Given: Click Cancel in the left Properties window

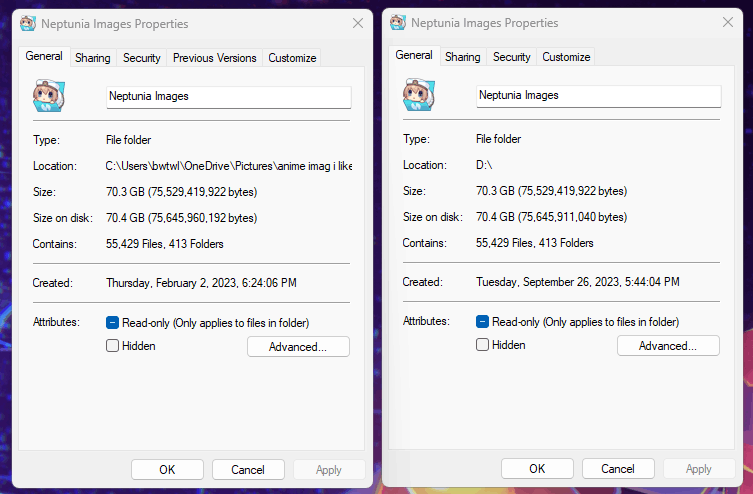Looking at the screenshot, I should coord(248,470).
